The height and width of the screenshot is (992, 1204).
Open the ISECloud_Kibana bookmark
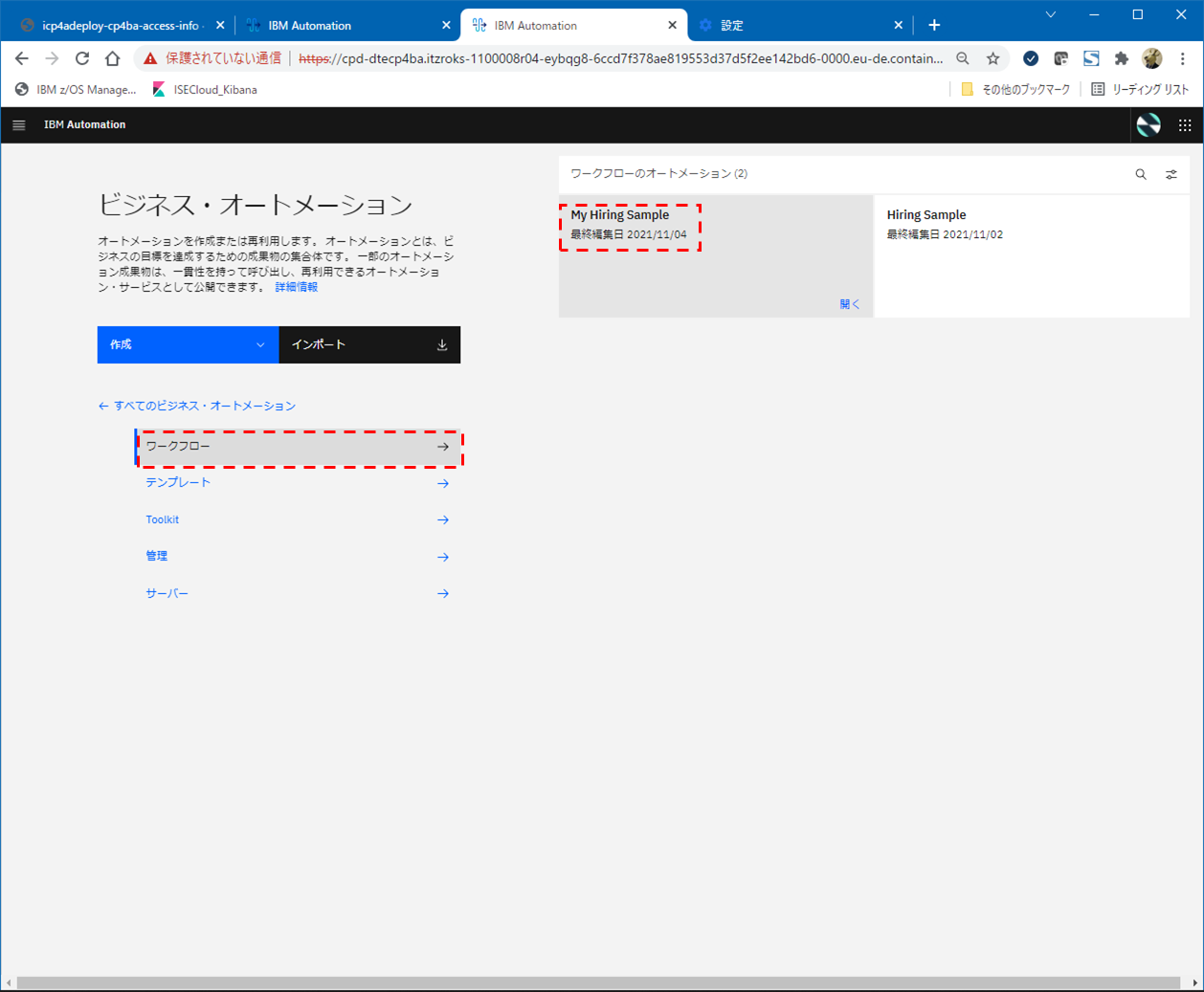point(205,89)
